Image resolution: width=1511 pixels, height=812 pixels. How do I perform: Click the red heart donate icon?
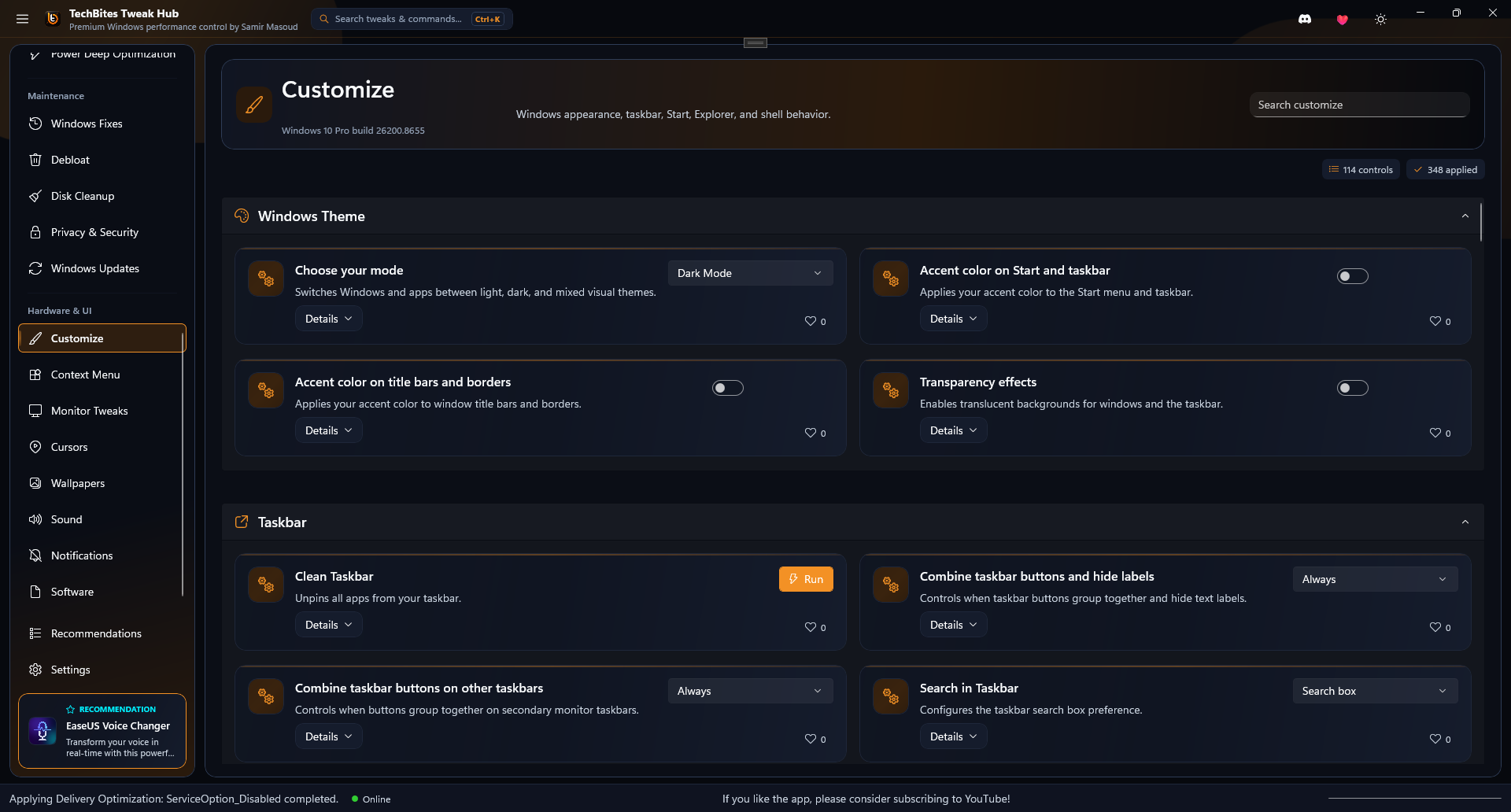point(1343,20)
